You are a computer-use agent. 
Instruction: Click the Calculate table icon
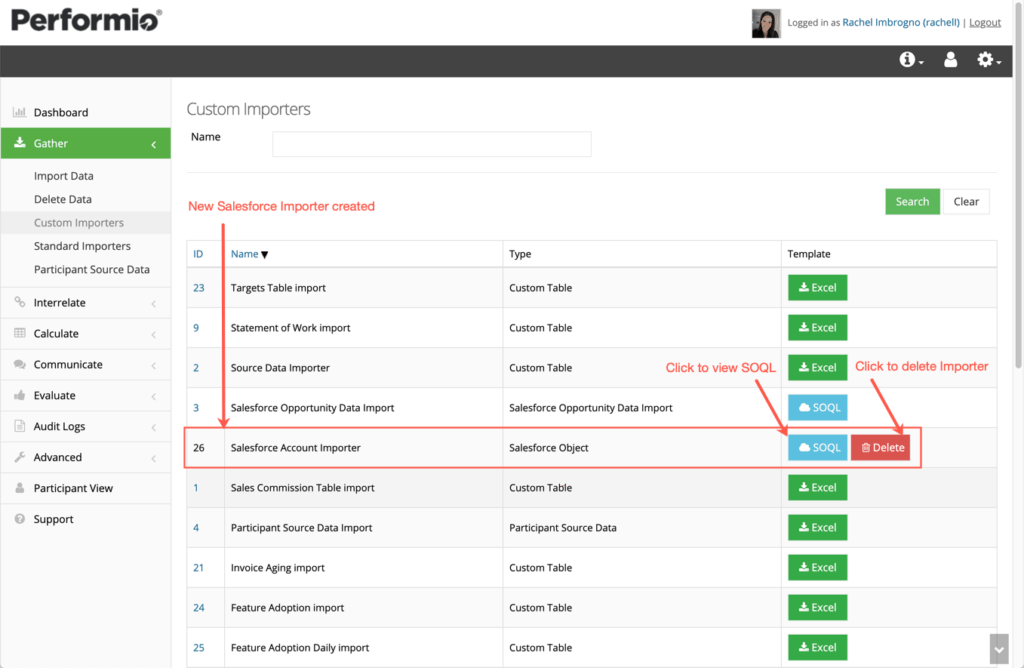click(20, 333)
